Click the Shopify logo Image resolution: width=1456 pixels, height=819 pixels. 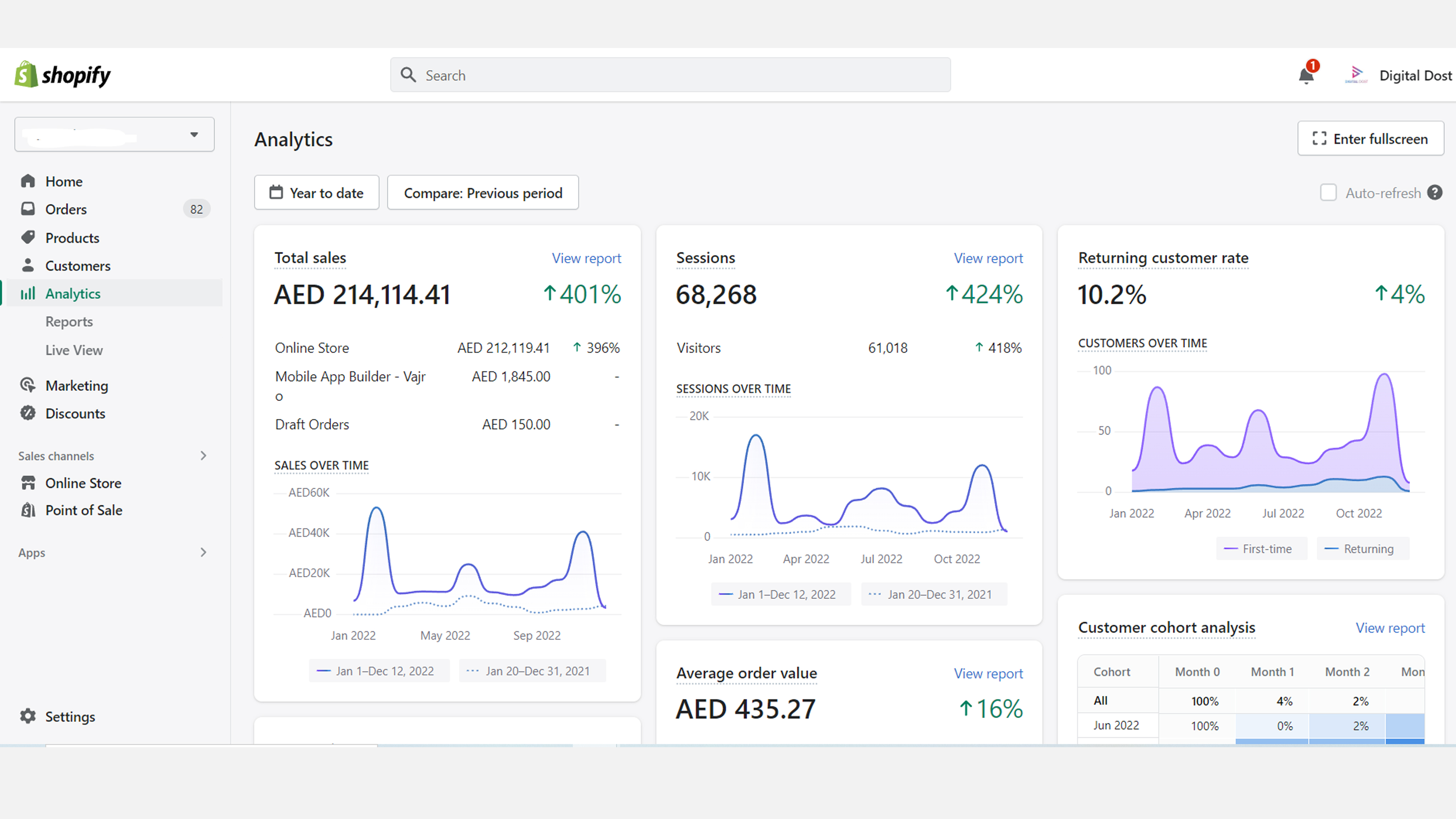[63, 75]
